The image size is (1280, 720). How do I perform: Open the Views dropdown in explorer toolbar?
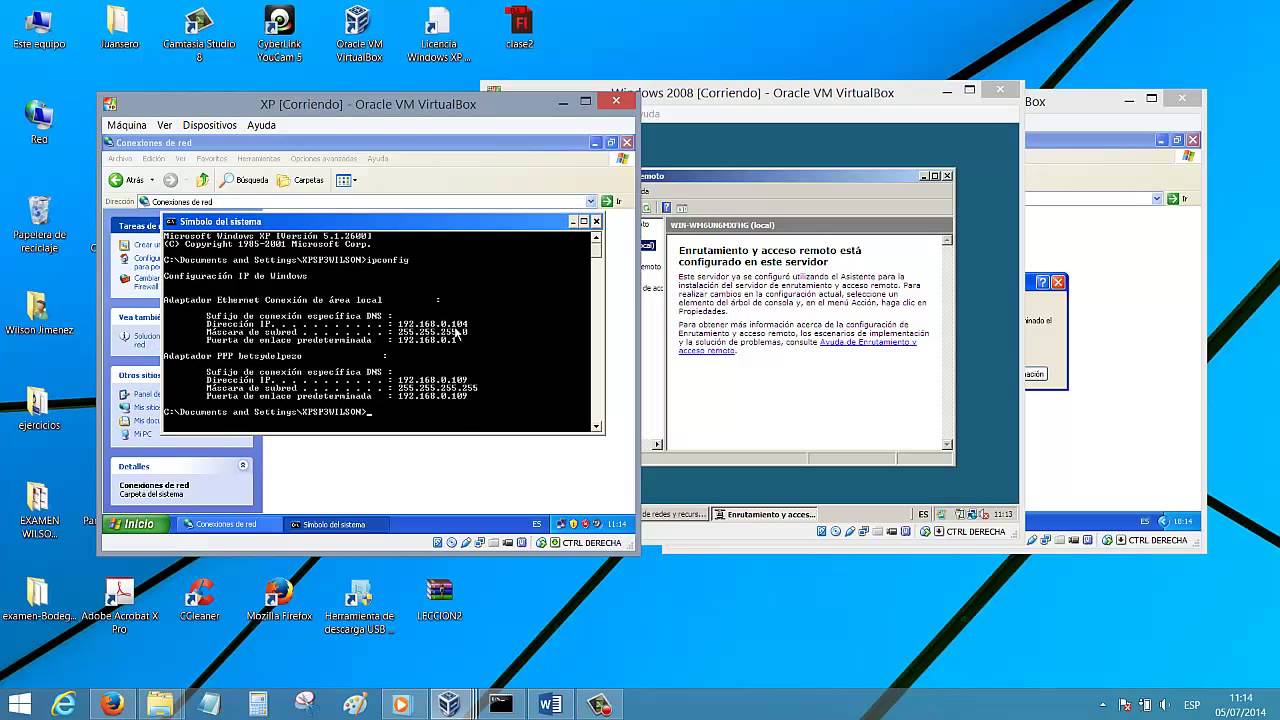click(x=346, y=180)
